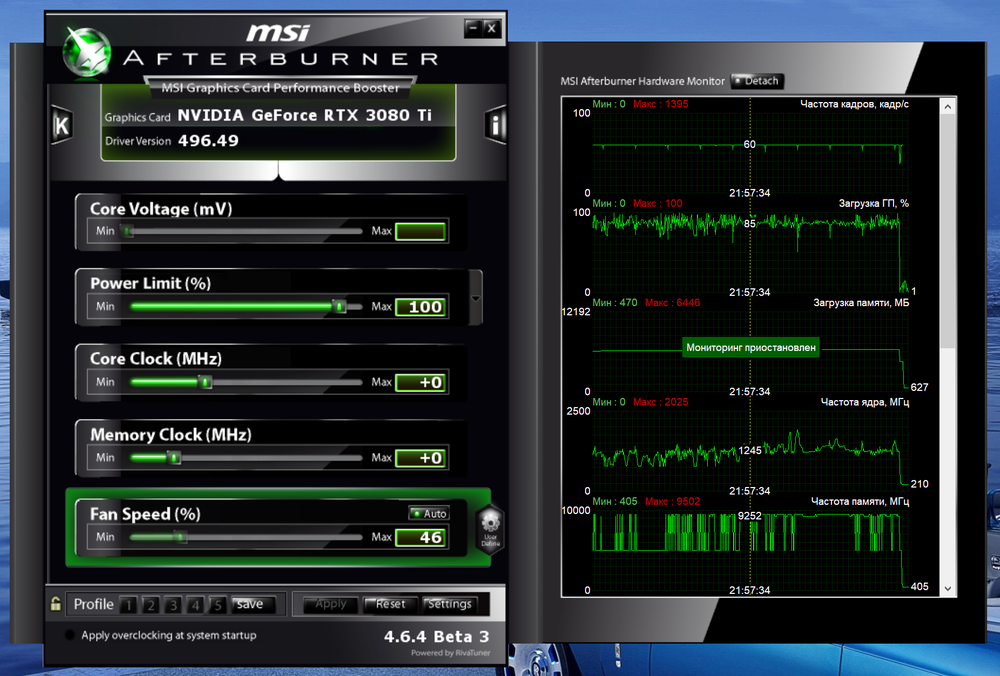Click the Memory Clock slider handle

[174, 458]
